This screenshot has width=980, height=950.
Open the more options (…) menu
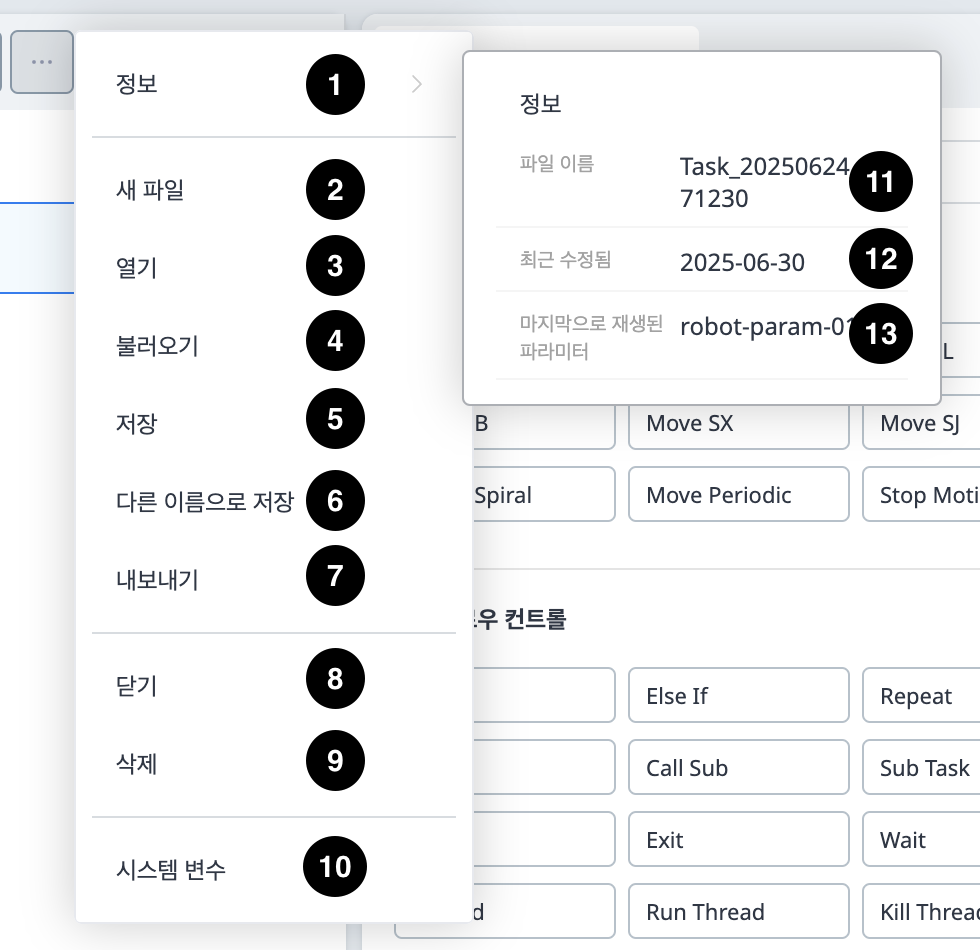point(42,62)
